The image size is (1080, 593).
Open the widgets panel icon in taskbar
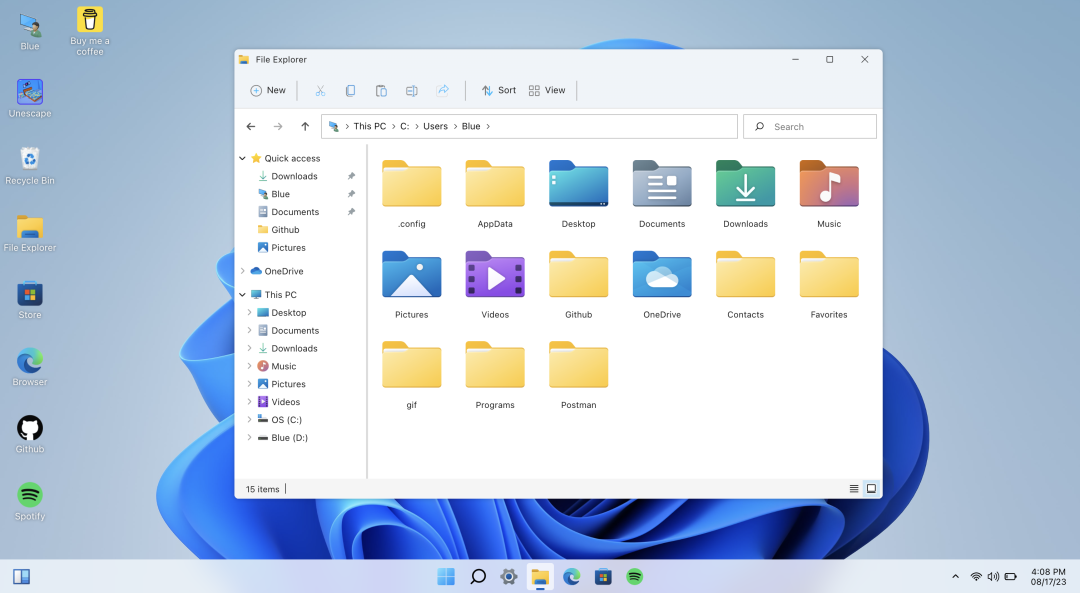coord(21,576)
